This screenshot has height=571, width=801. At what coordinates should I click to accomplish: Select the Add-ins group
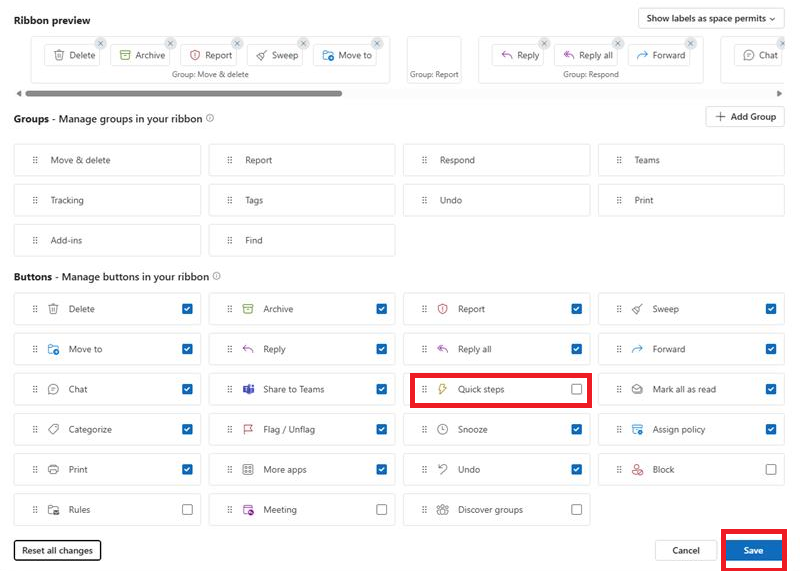pyautogui.click(x=107, y=240)
